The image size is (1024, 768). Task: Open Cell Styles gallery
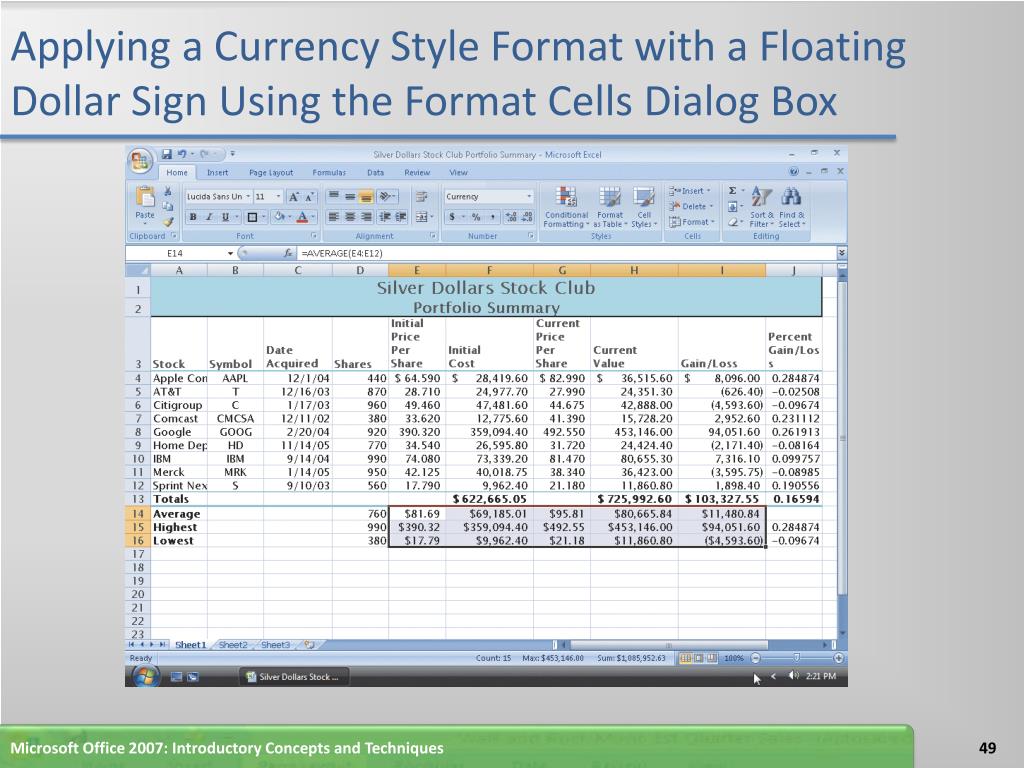point(644,206)
